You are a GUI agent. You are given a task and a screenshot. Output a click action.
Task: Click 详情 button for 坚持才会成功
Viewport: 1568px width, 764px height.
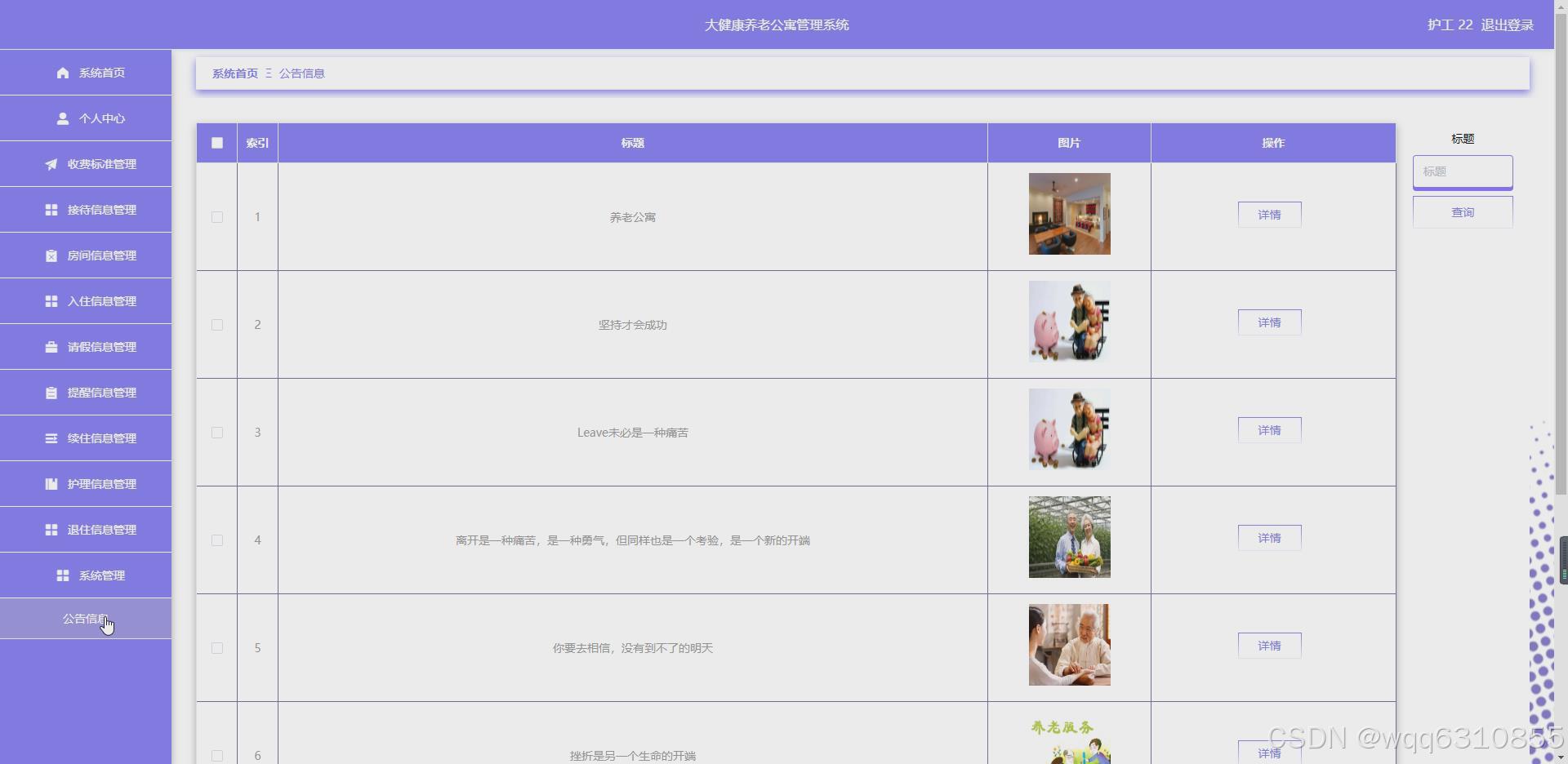tap(1269, 322)
